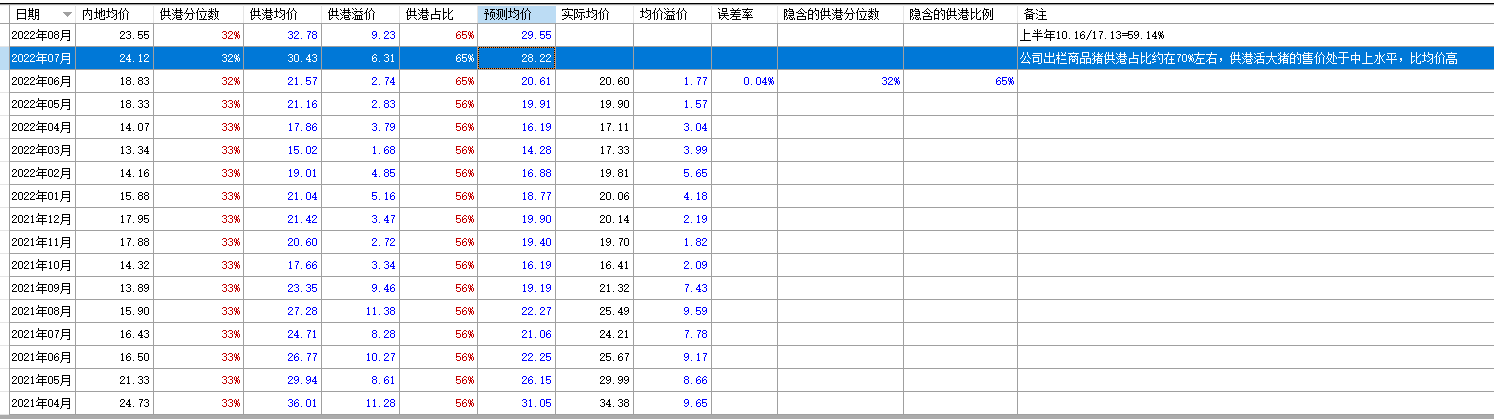1494x419 pixels.
Task: Click 均价溢价 value 9.65
Action: 672,403
